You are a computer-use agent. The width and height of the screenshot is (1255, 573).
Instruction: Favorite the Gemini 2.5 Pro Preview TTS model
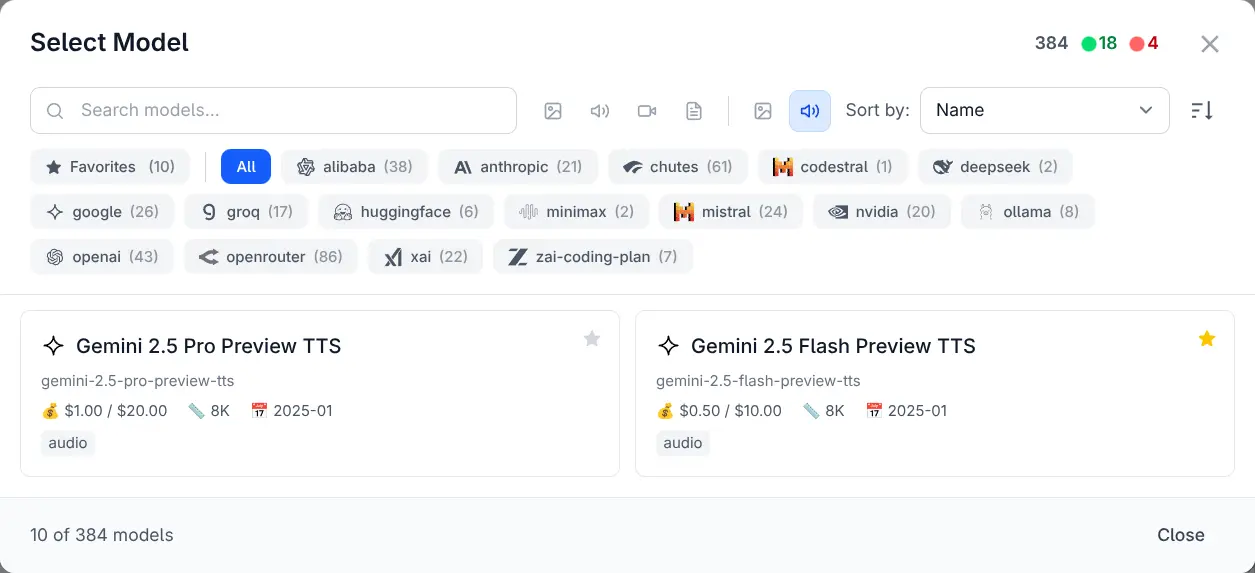(x=592, y=339)
